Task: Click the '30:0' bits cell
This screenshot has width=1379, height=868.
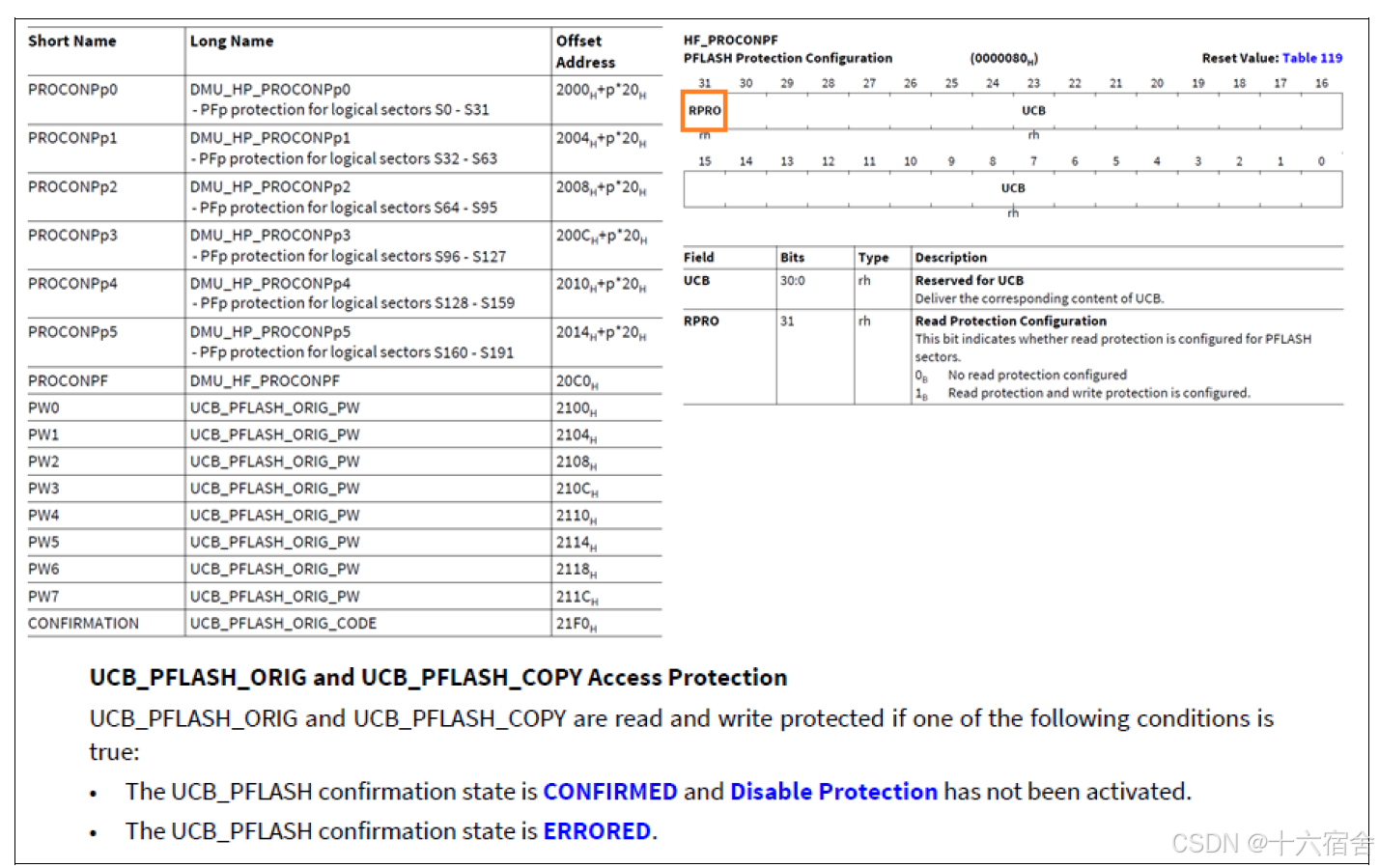Action: pos(793,281)
